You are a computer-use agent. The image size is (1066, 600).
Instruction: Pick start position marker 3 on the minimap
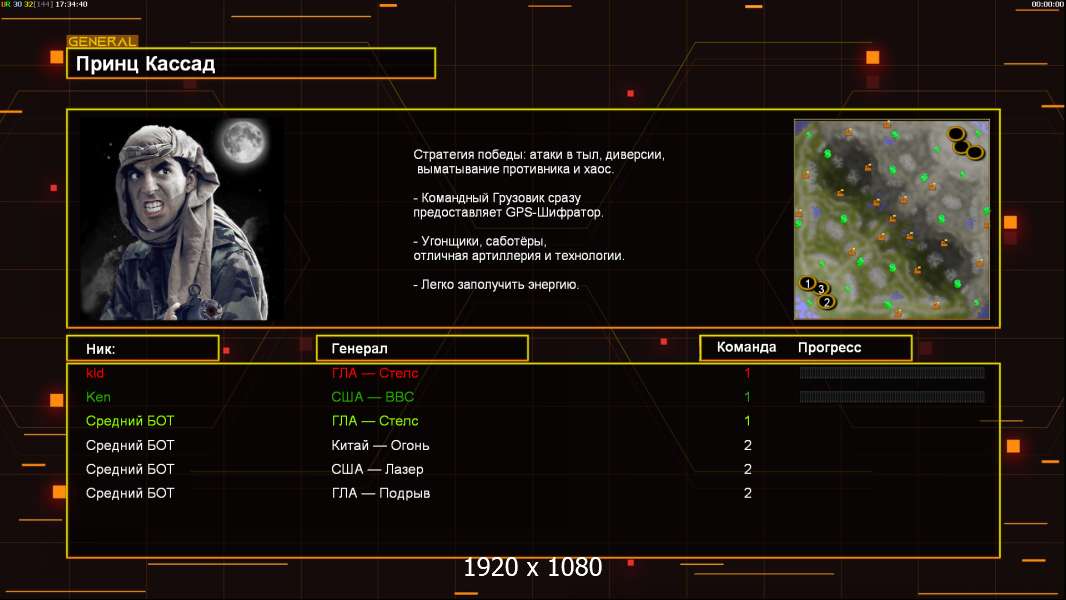click(821, 289)
